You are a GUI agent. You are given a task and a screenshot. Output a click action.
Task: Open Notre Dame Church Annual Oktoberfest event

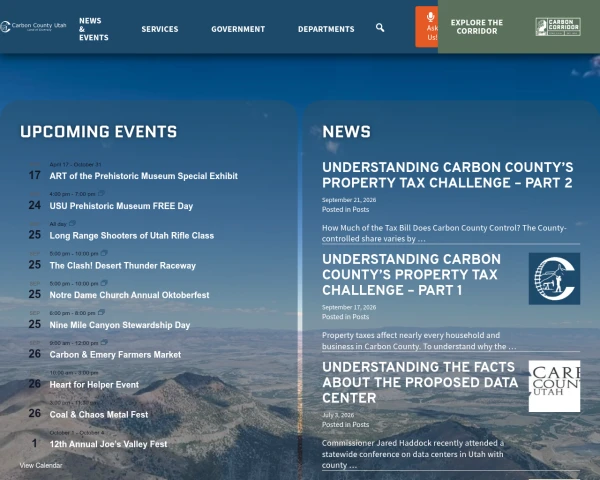129,295
